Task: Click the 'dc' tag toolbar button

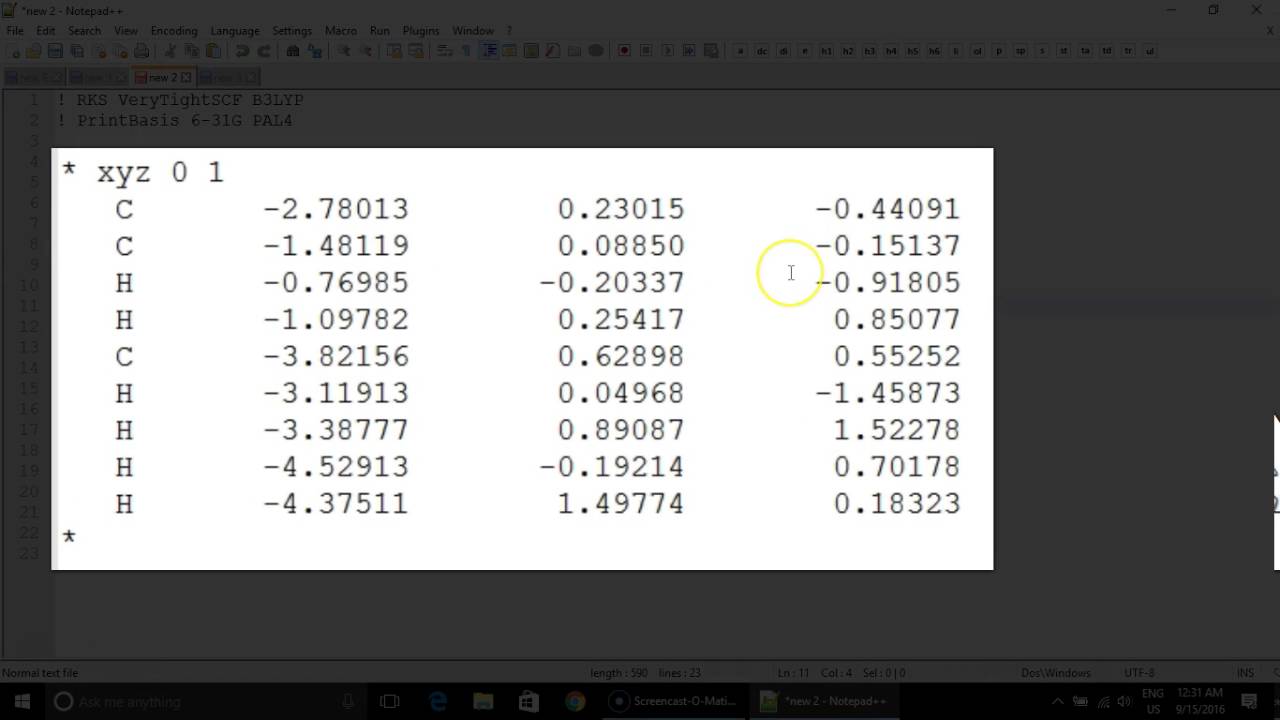Action: click(x=762, y=51)
